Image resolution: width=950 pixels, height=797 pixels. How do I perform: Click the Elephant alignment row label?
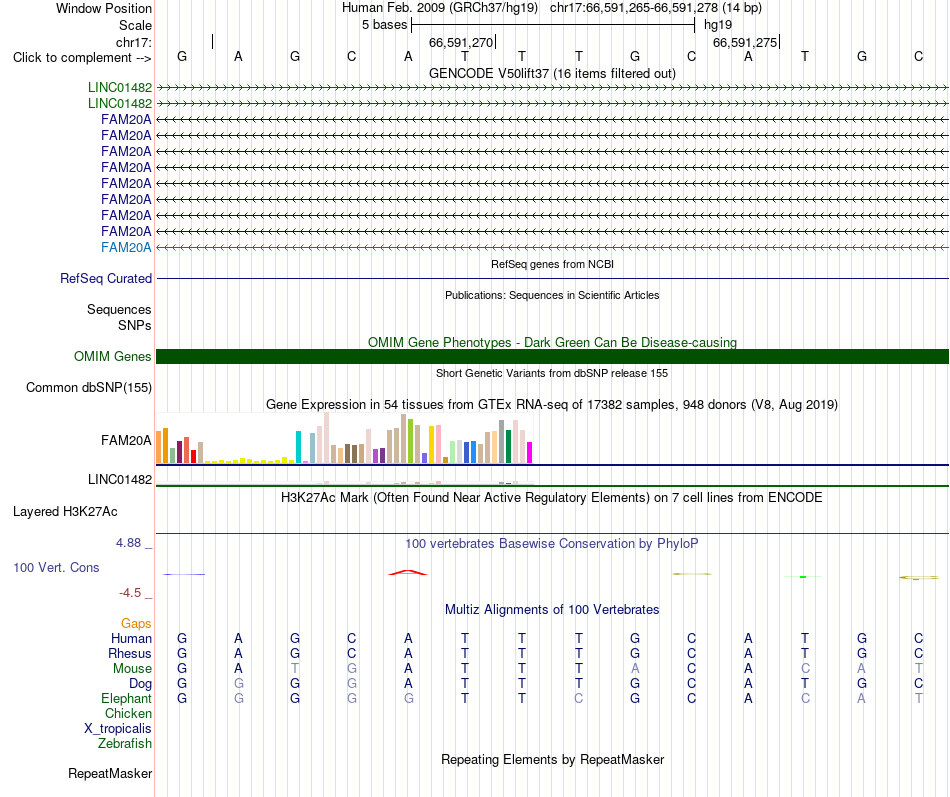click(x=126, y=699)
